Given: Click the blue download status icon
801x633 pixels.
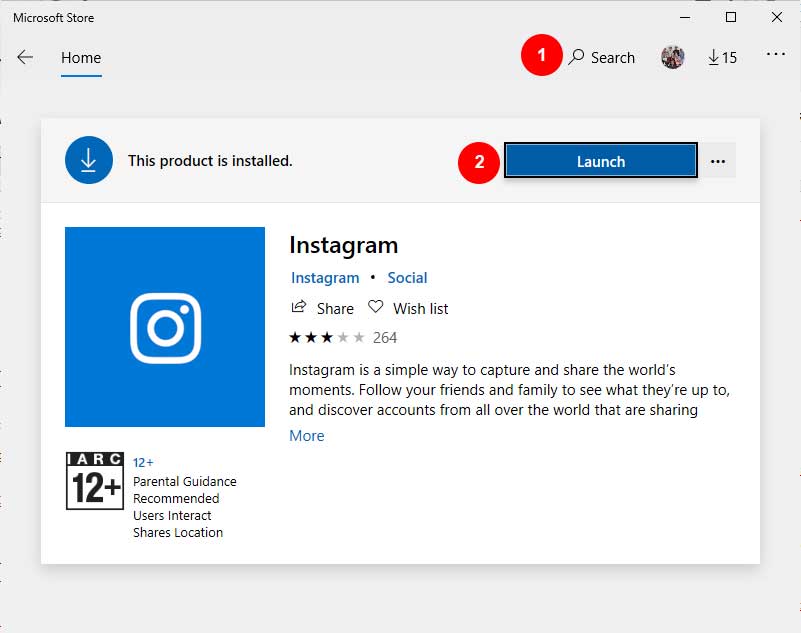Looking at the screenshot, I should pyautogui.click(x=89, y=160).
